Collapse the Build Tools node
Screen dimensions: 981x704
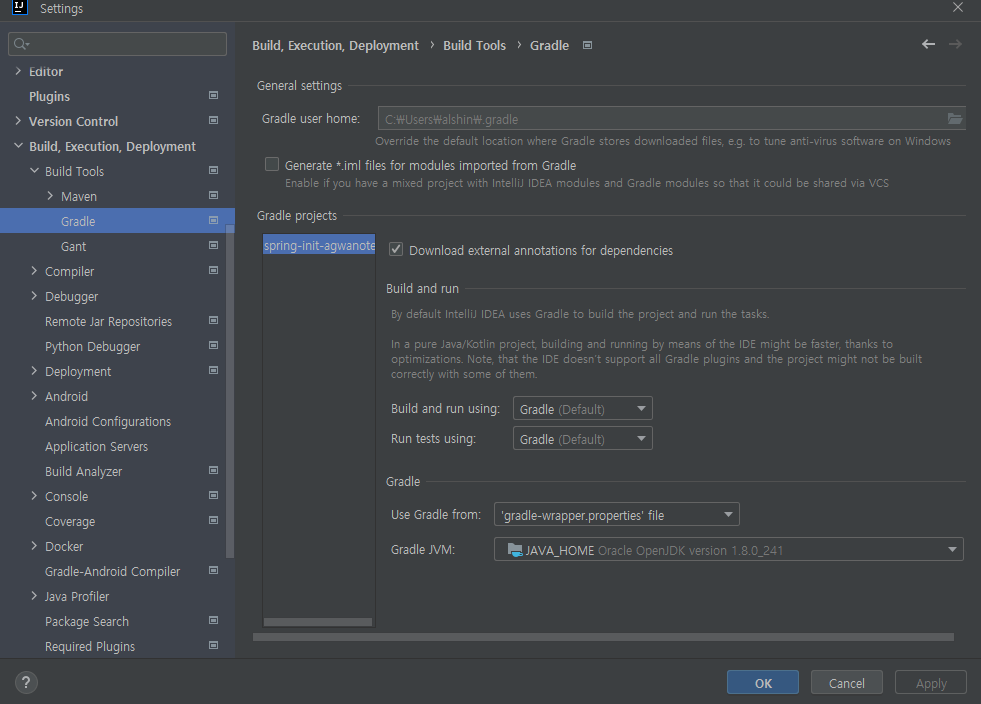click(34, 171)
